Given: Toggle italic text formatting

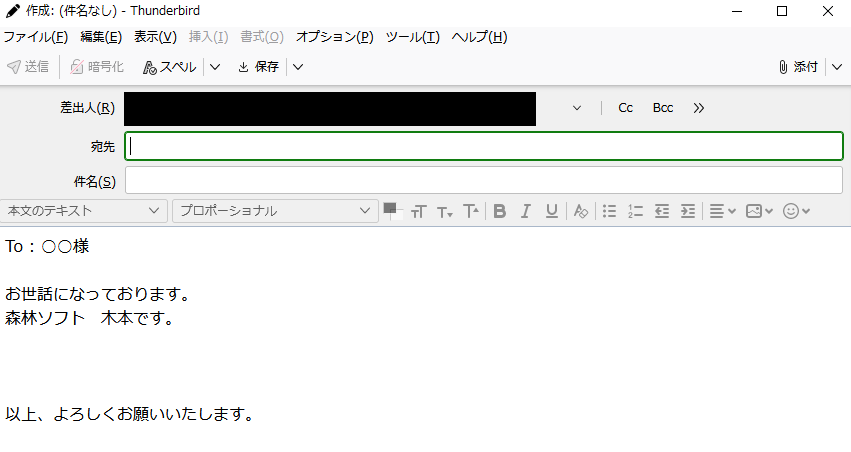Looking at the screenshot, I should point(525,211).
